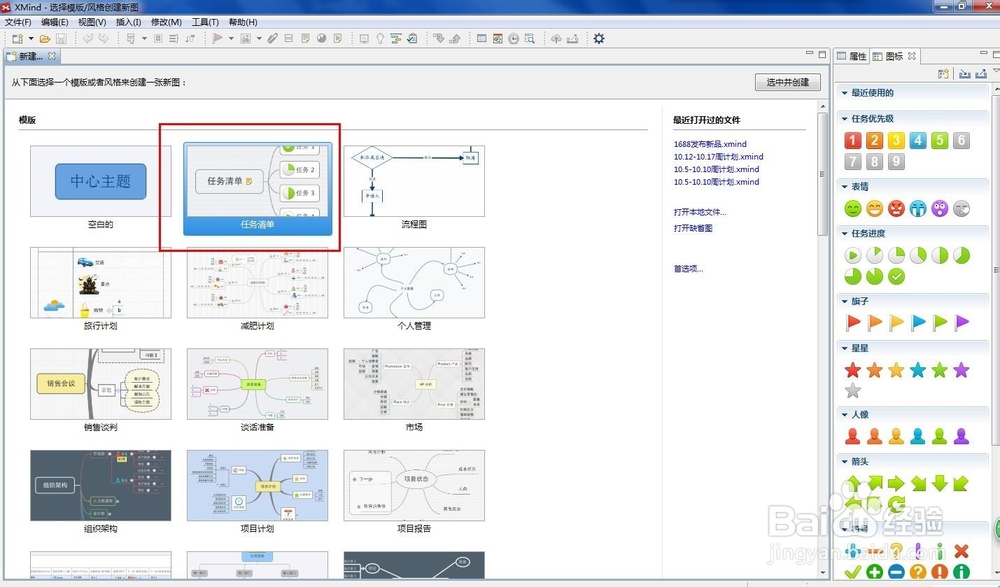Select priority 9 gray marker
The image size is (1000, 587).
click(x=896, y=161)
